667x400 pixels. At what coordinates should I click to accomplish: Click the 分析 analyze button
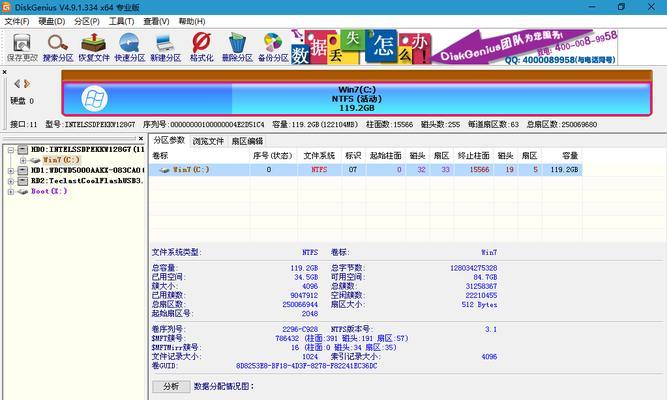click(x=171, y=386)
